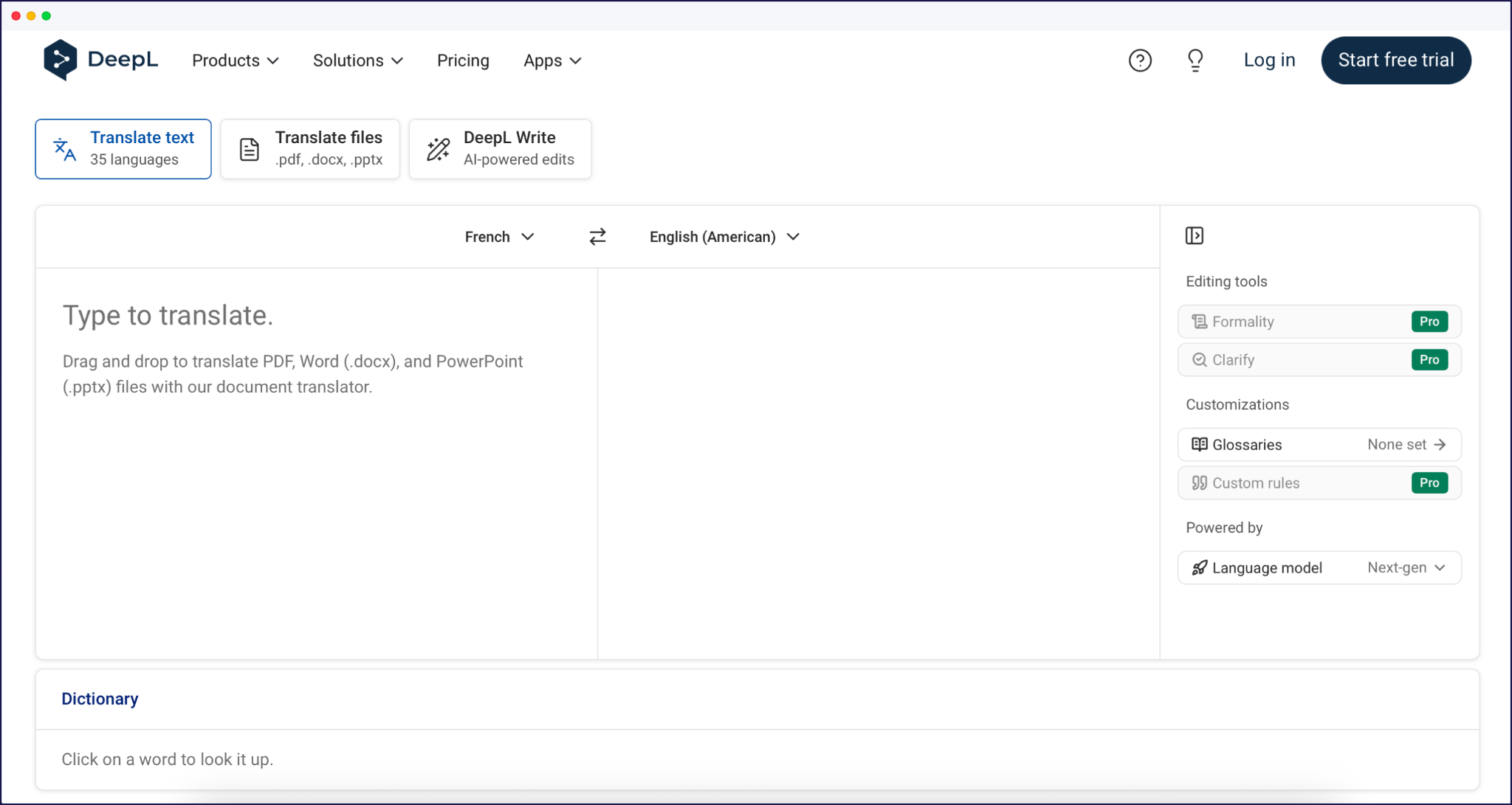This screenshot has height=805, width=1512.
Task: Open the English (American) target language dropdown
Action: click(723, 236)
